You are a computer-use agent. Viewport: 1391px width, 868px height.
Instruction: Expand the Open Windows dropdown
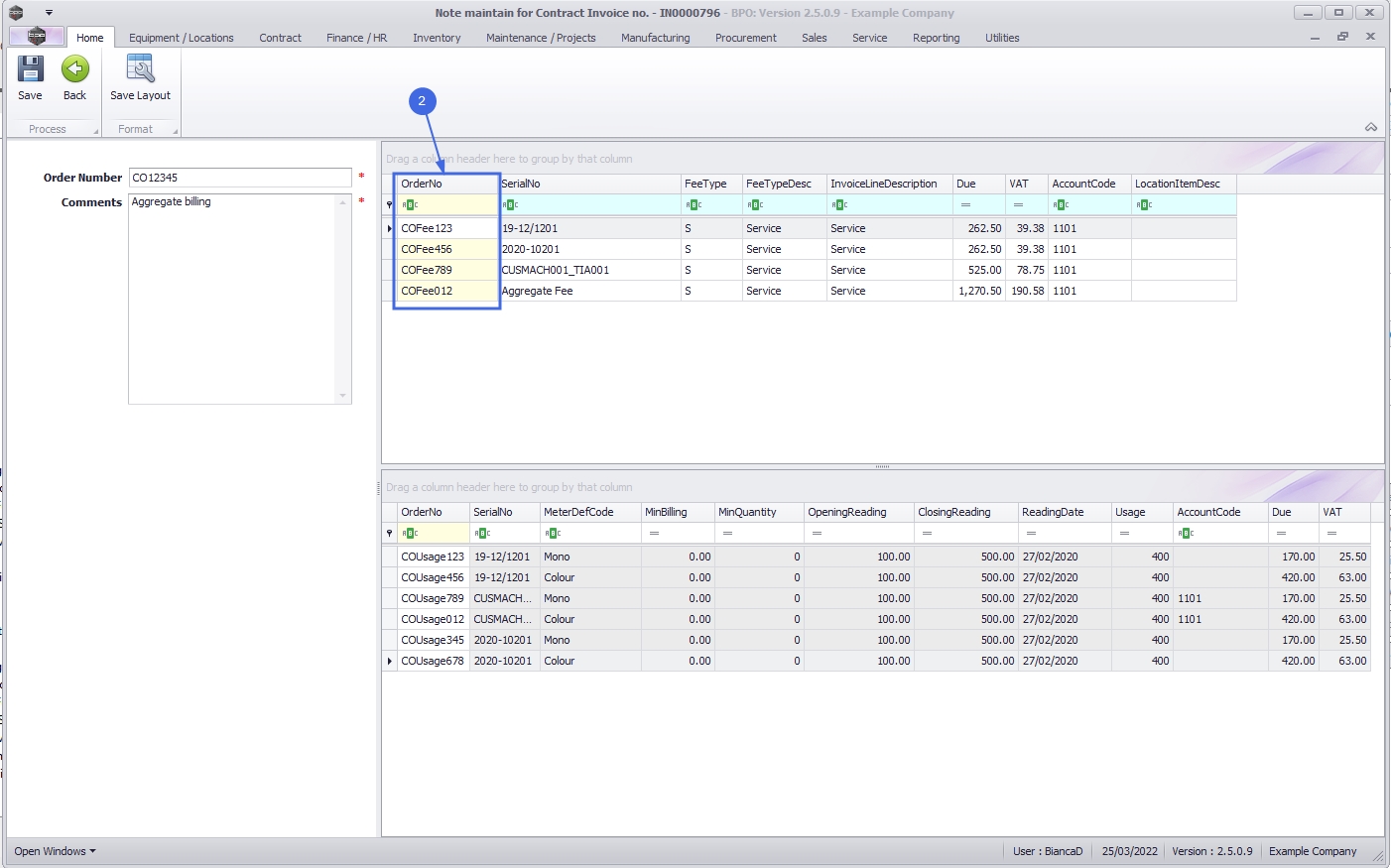(x=55, y=851)
